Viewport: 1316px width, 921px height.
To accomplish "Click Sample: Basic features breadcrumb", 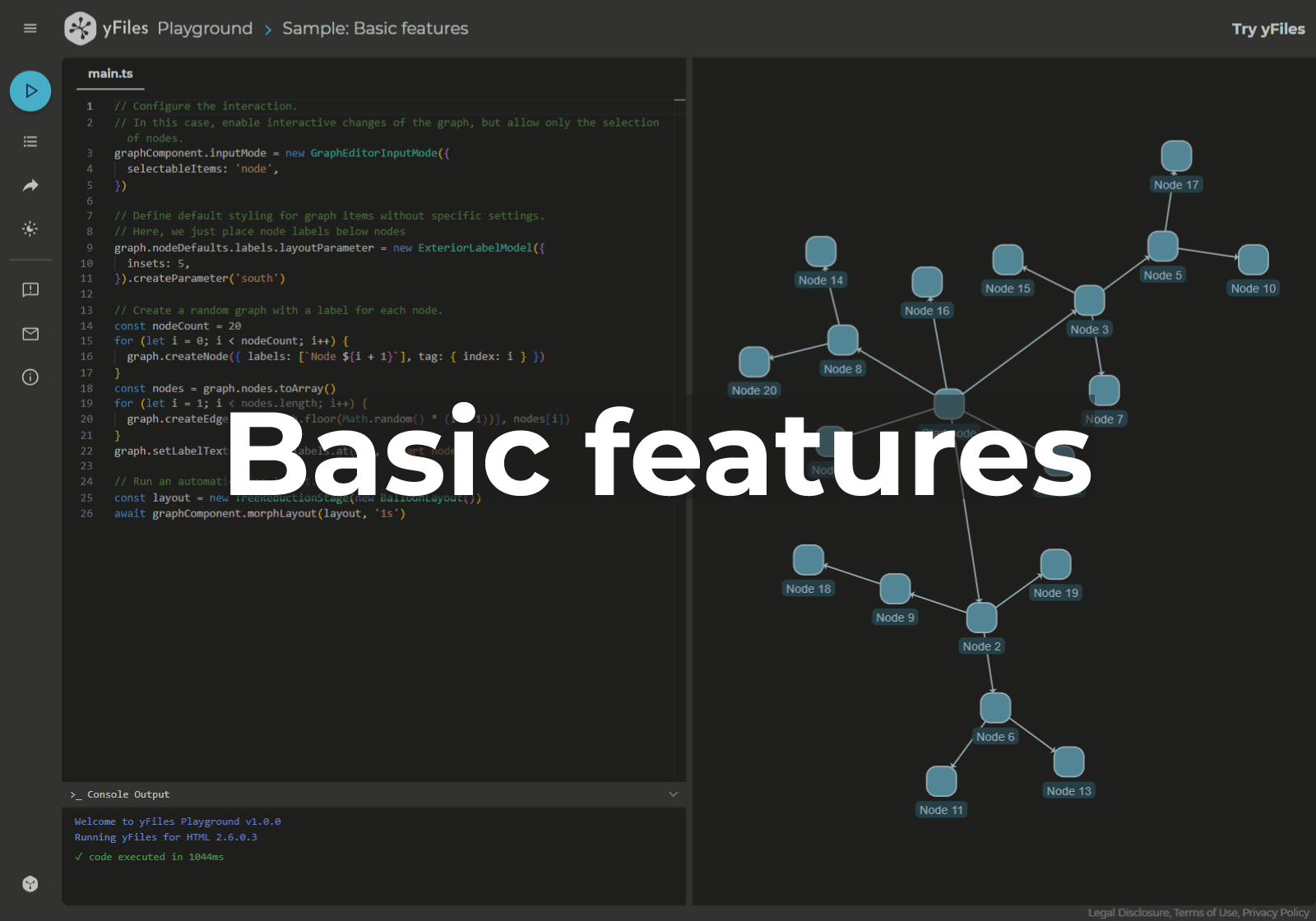I will click(375, 29).
